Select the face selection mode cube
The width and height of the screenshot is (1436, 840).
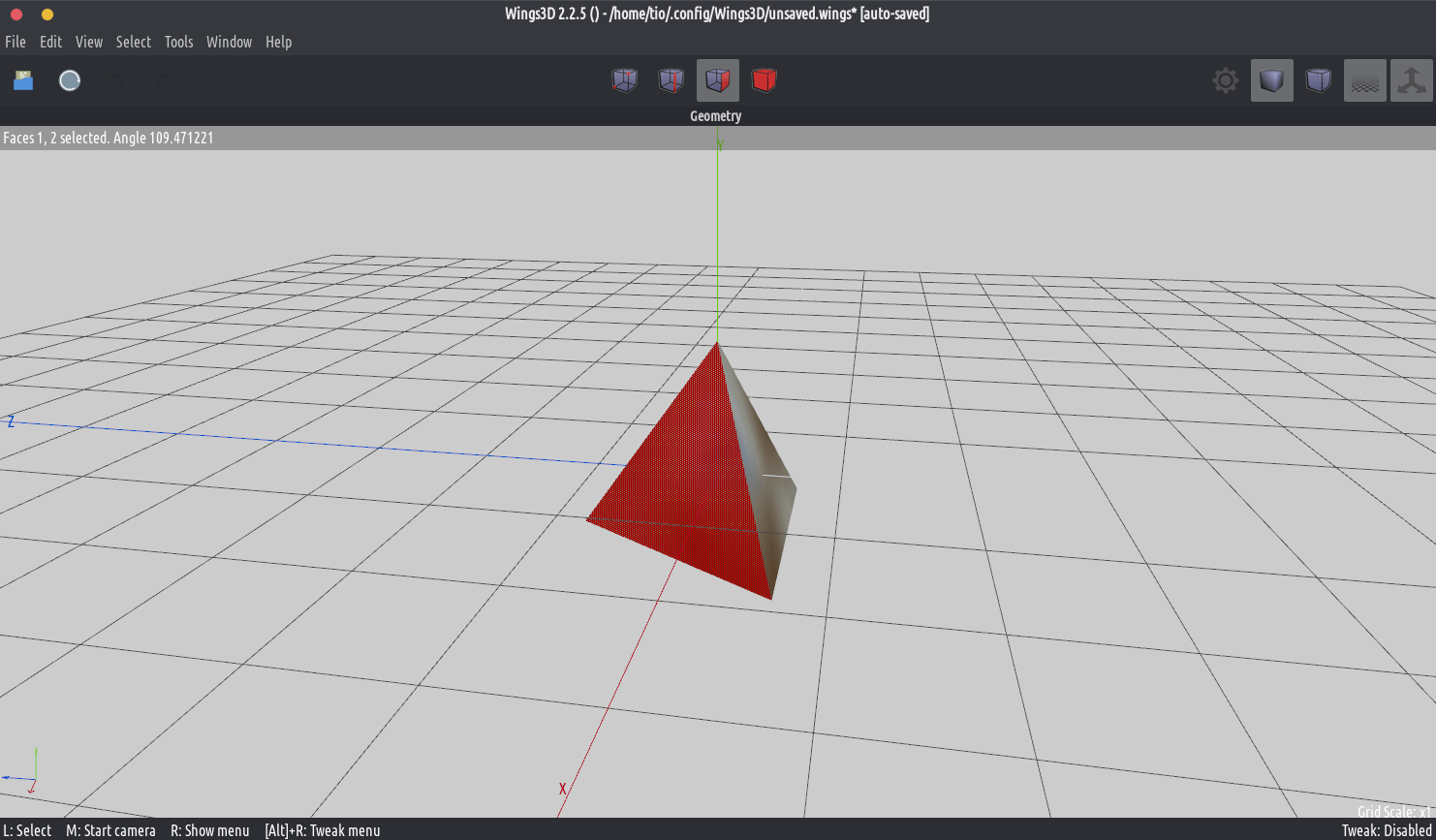pyautogui.click(x=718, y=80)
